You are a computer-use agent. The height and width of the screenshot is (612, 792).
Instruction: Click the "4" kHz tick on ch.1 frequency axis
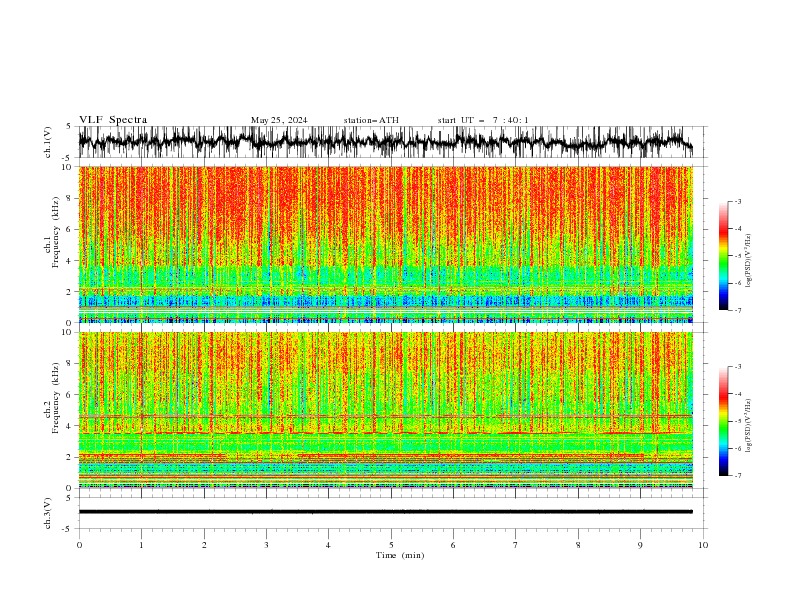[69, 261]
